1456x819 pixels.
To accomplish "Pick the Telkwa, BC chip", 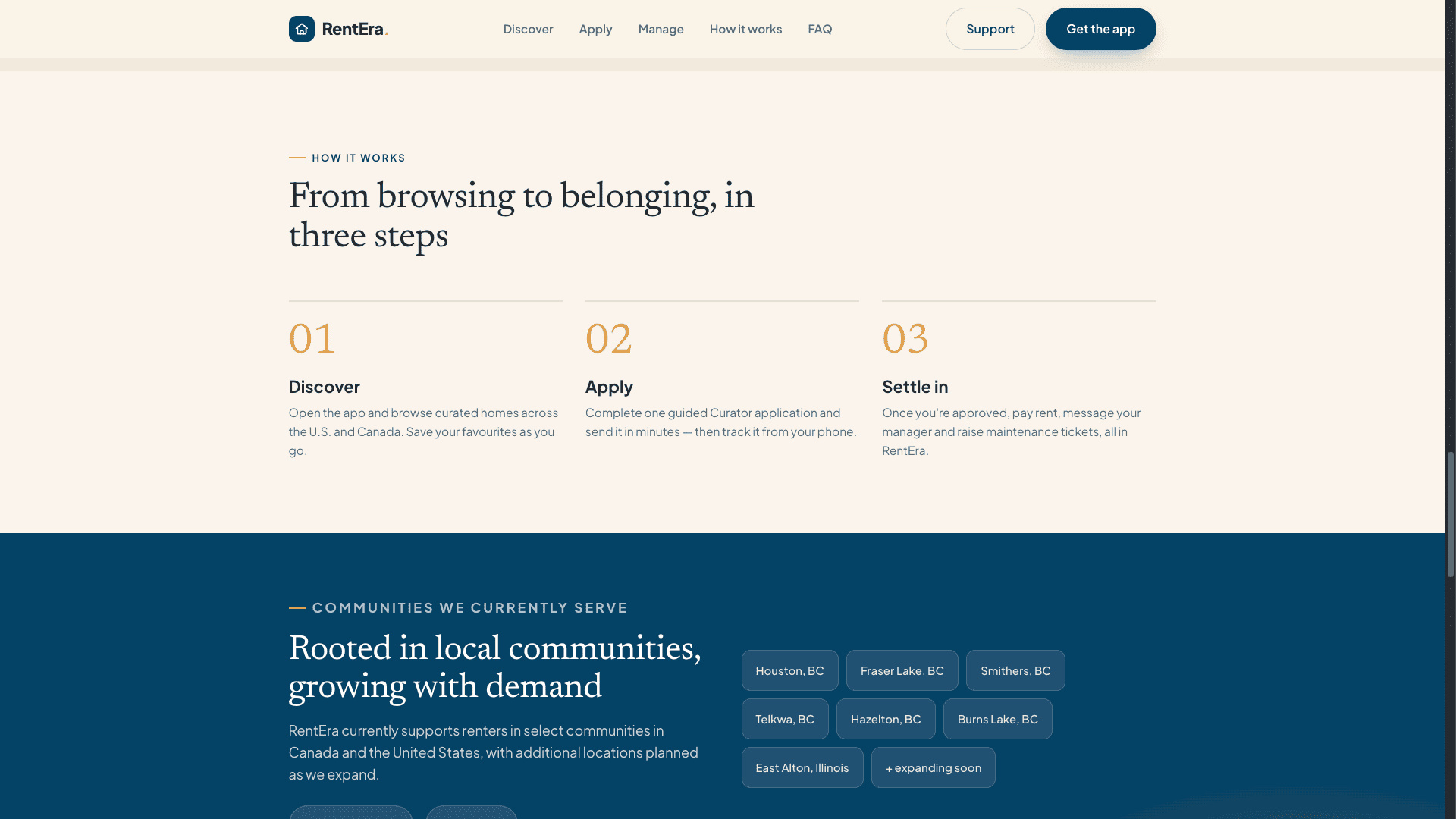I will coord(785,719).
